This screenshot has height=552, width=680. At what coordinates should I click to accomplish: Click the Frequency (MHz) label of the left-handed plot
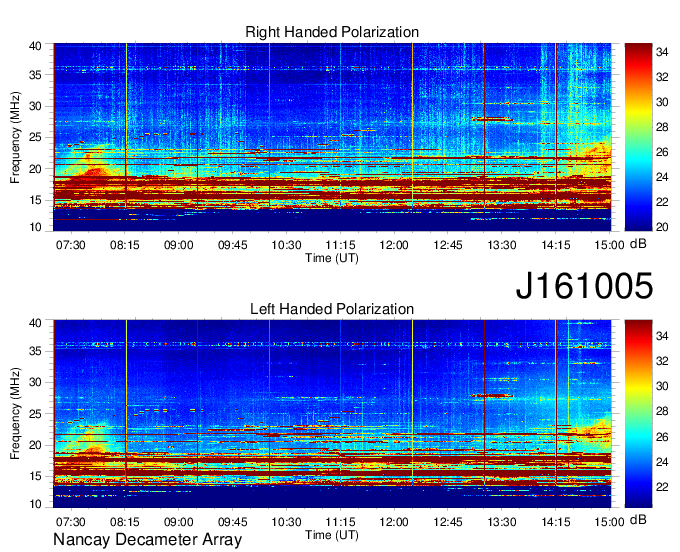[15, 414]
